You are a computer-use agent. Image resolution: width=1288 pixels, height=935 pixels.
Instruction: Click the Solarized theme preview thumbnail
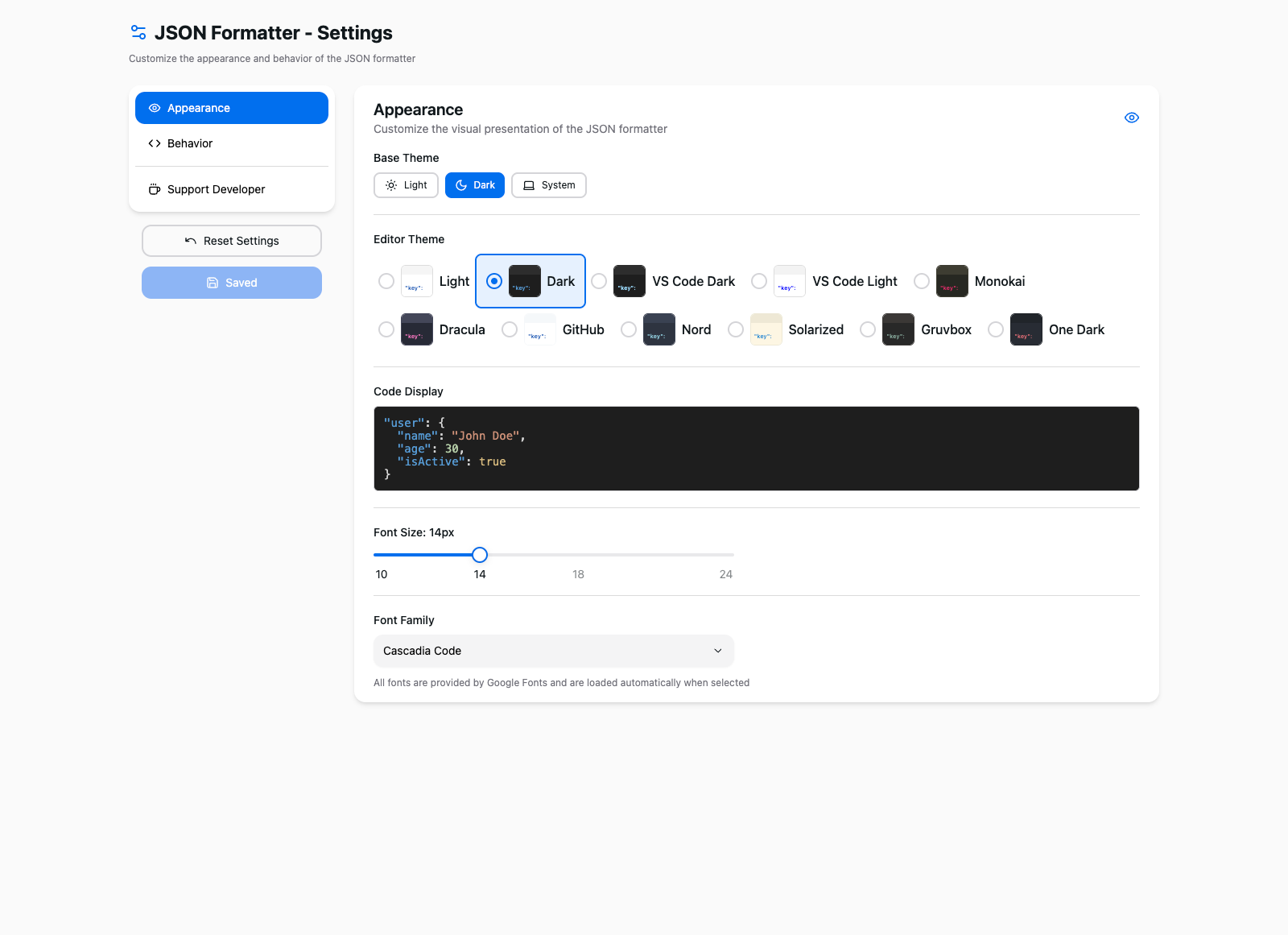[x=766, y=329]
